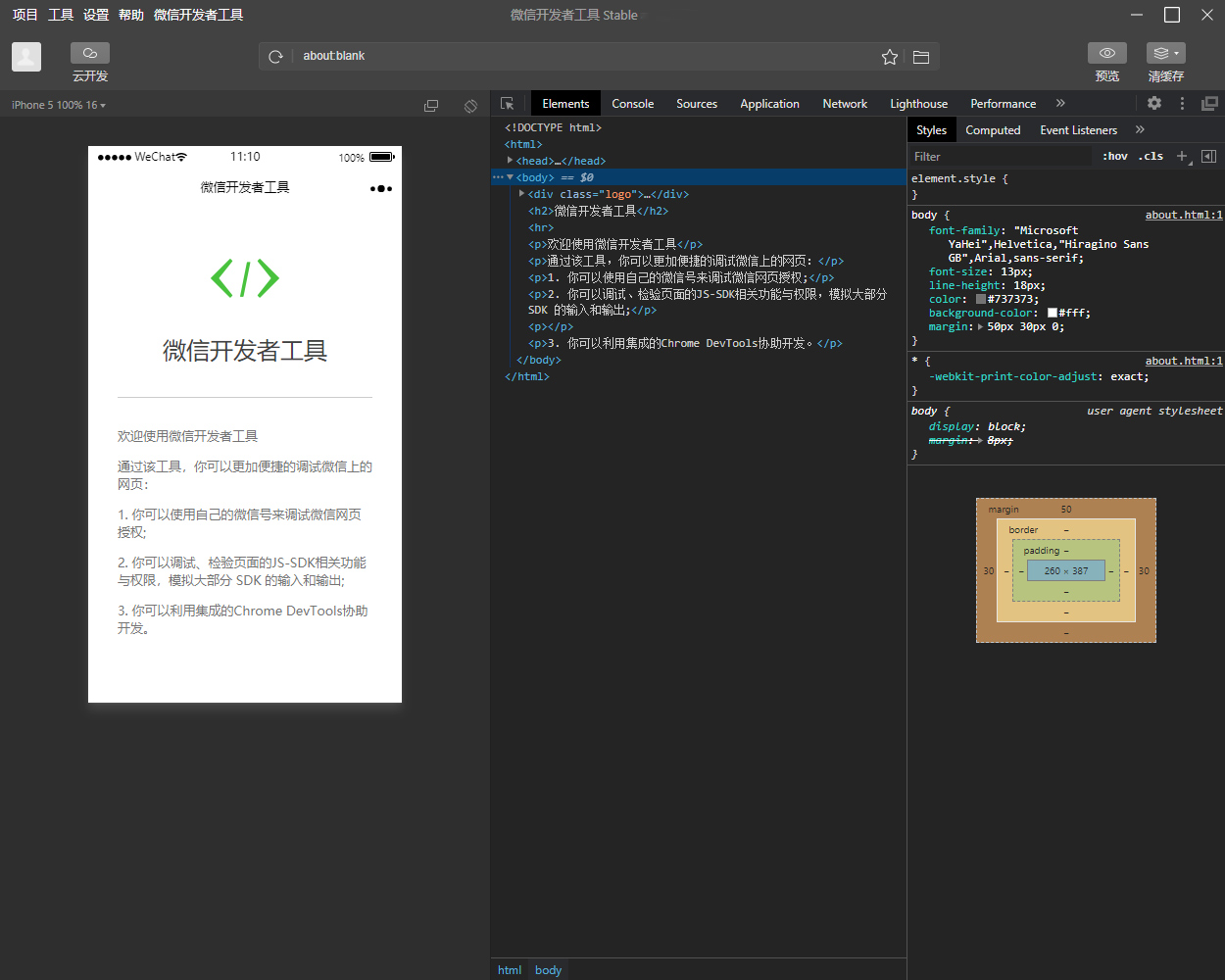The height and width of the screenshot is (980, 1225).
Task: Bookmark the page with the star icon
Action: point(890,57)
